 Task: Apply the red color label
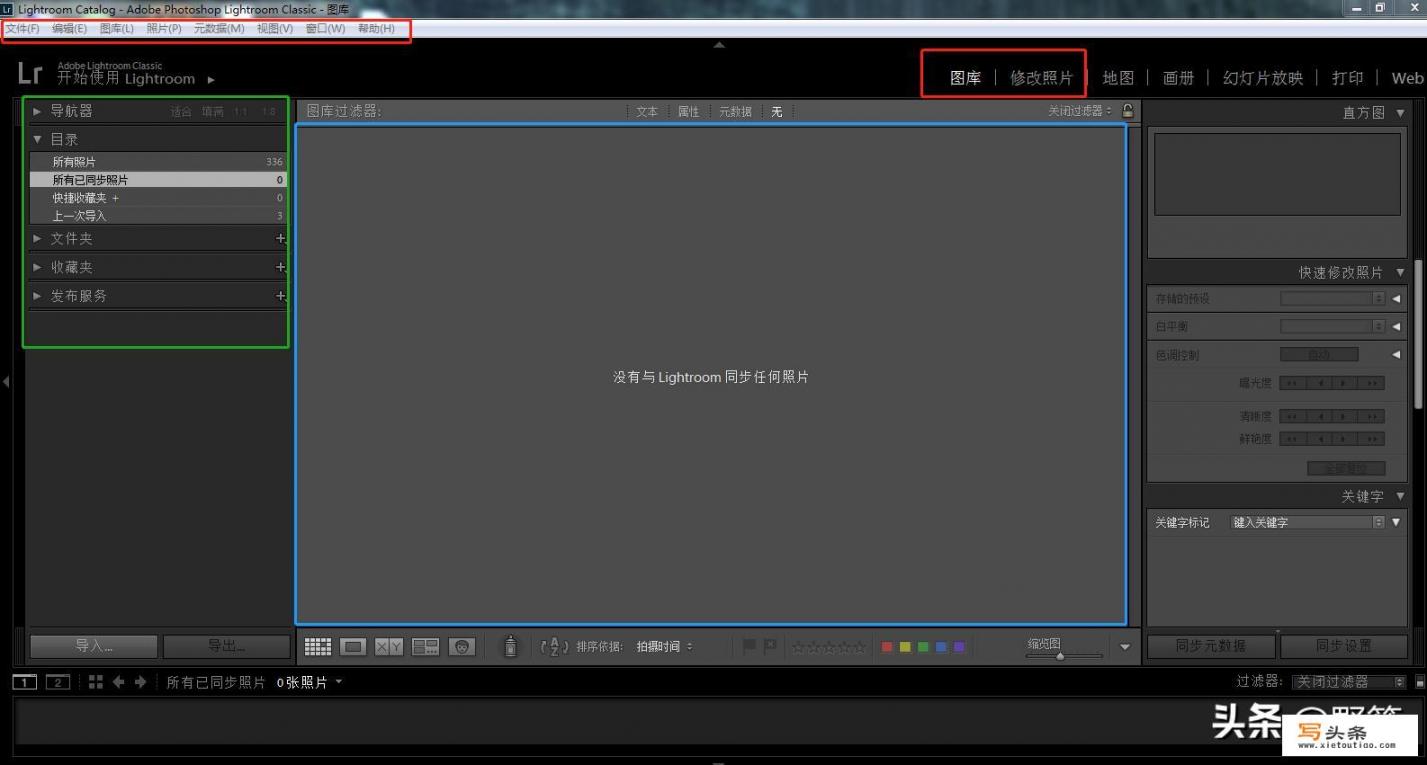[x=887, y=647]
